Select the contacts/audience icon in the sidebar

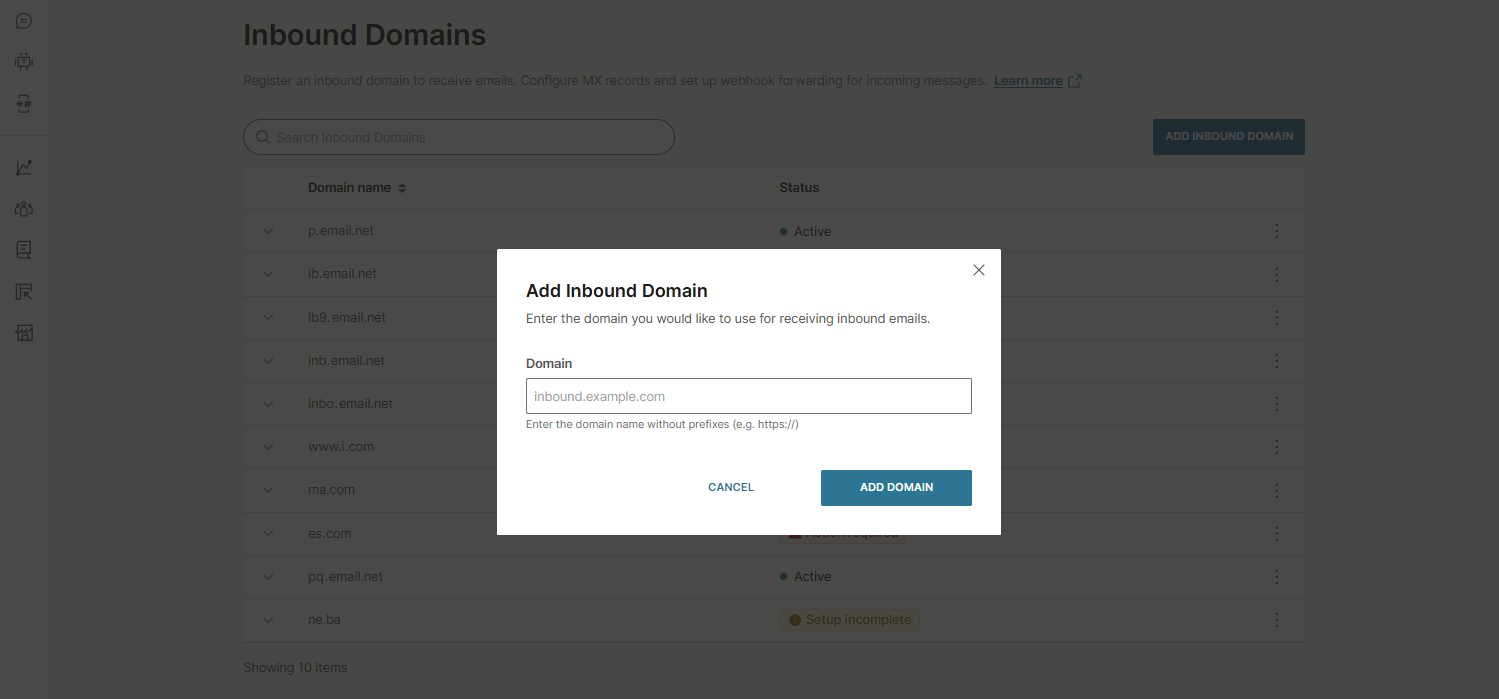tap(23, 208)
